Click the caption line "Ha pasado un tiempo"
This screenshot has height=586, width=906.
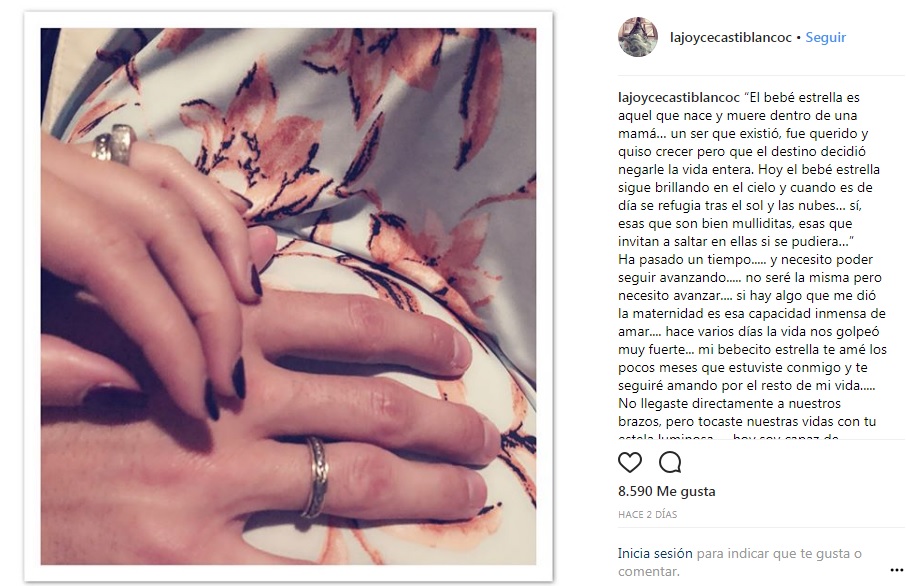point(685,259)
